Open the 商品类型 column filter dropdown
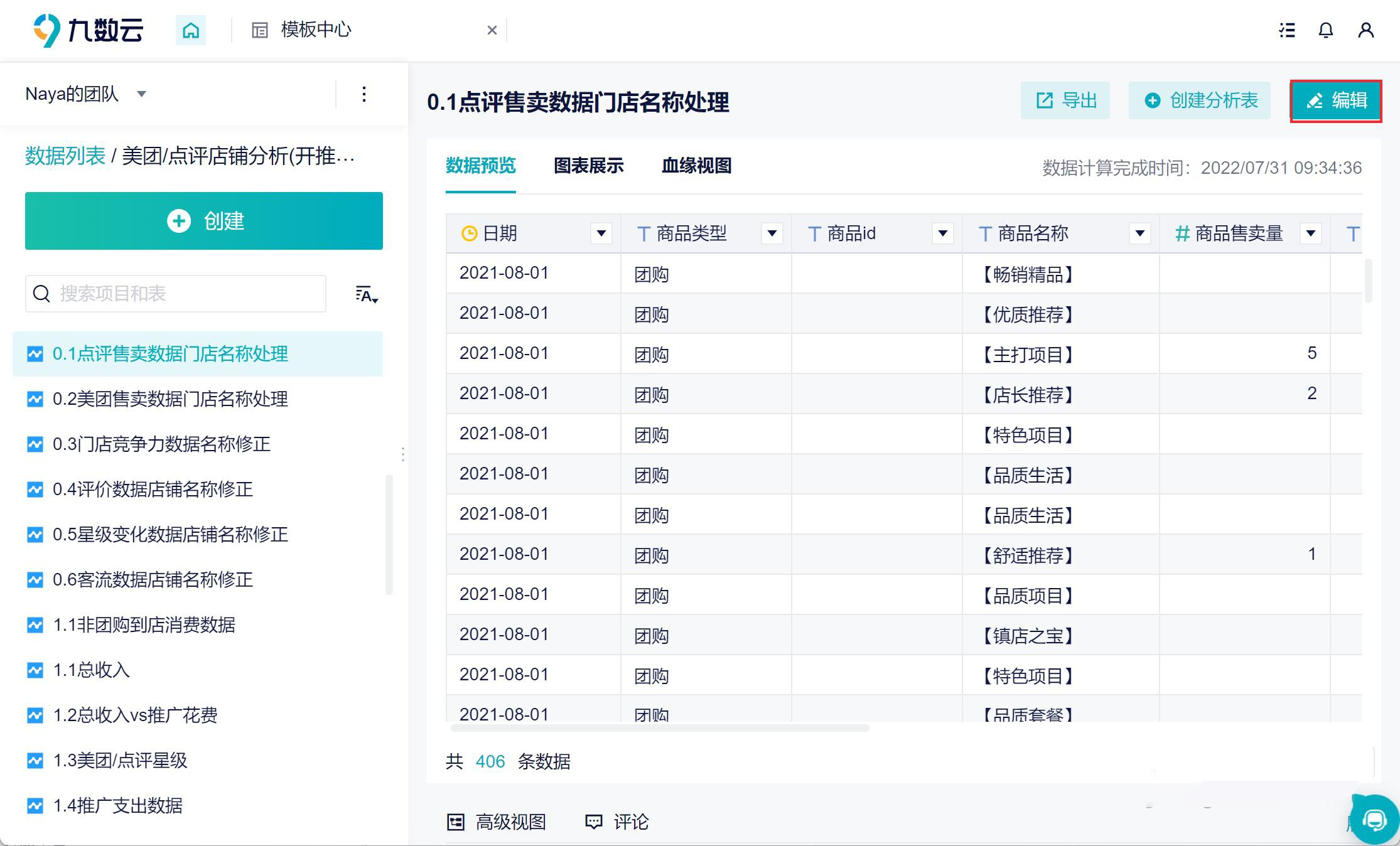1400x846 pixels. (x=773, y=233)
